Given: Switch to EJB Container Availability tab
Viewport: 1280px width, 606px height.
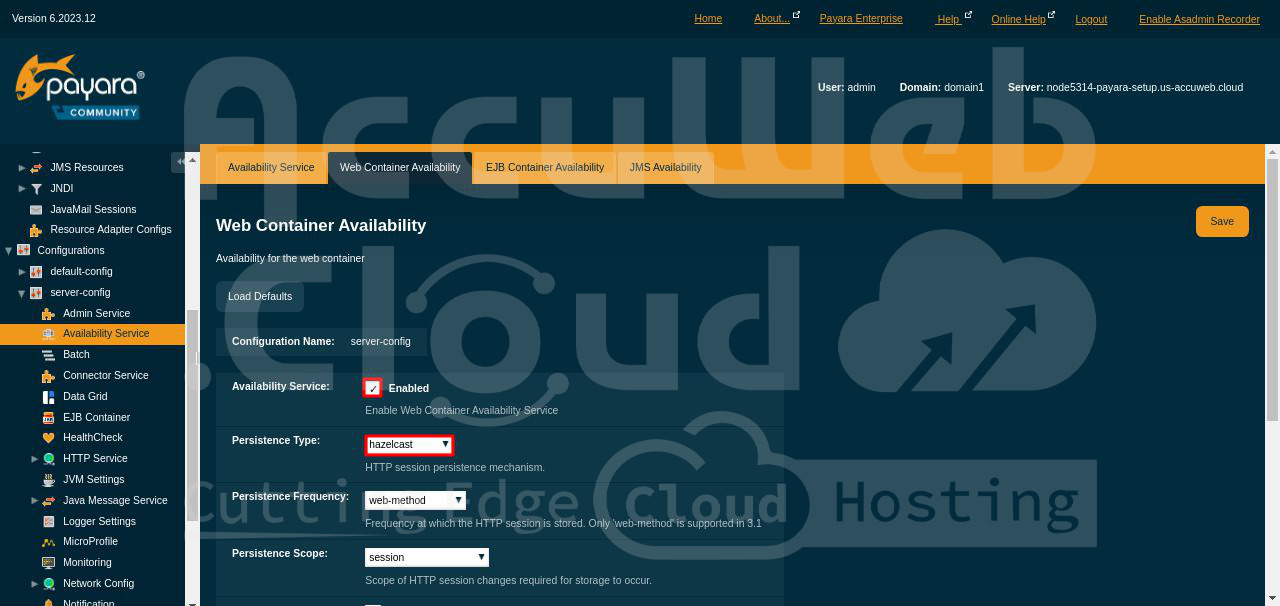Looking at the screenshot, I should [545, 167].
